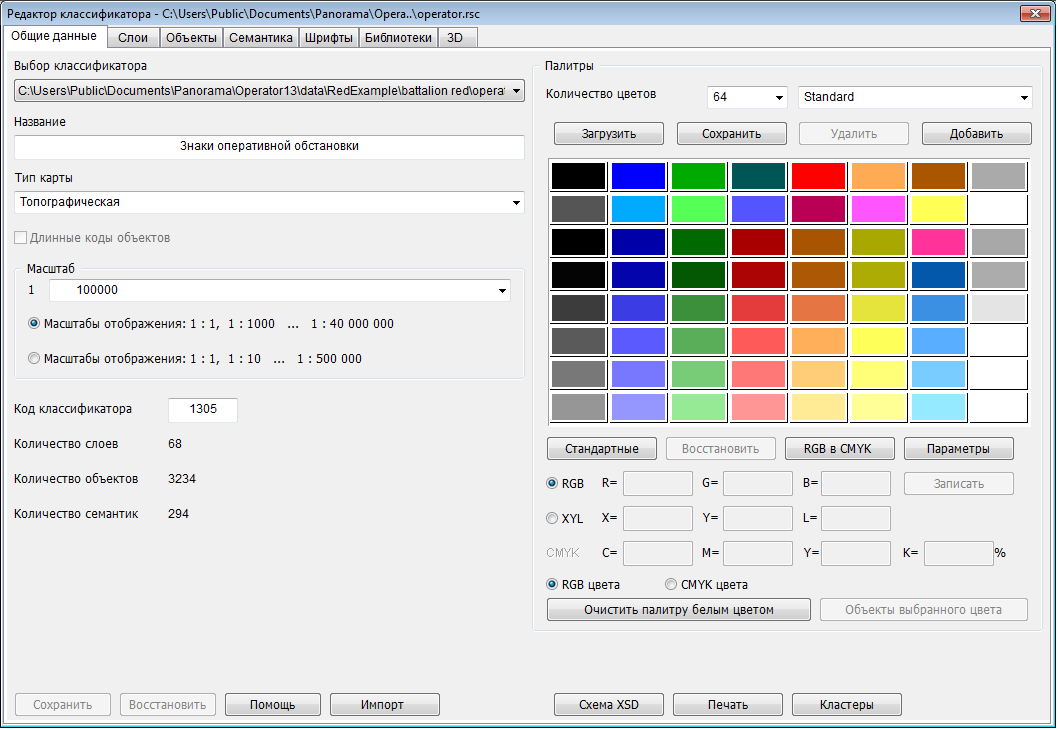This screenshot has height=730, width=1058.
Task: Click the Код классификатора field
Action: (203, 409)
